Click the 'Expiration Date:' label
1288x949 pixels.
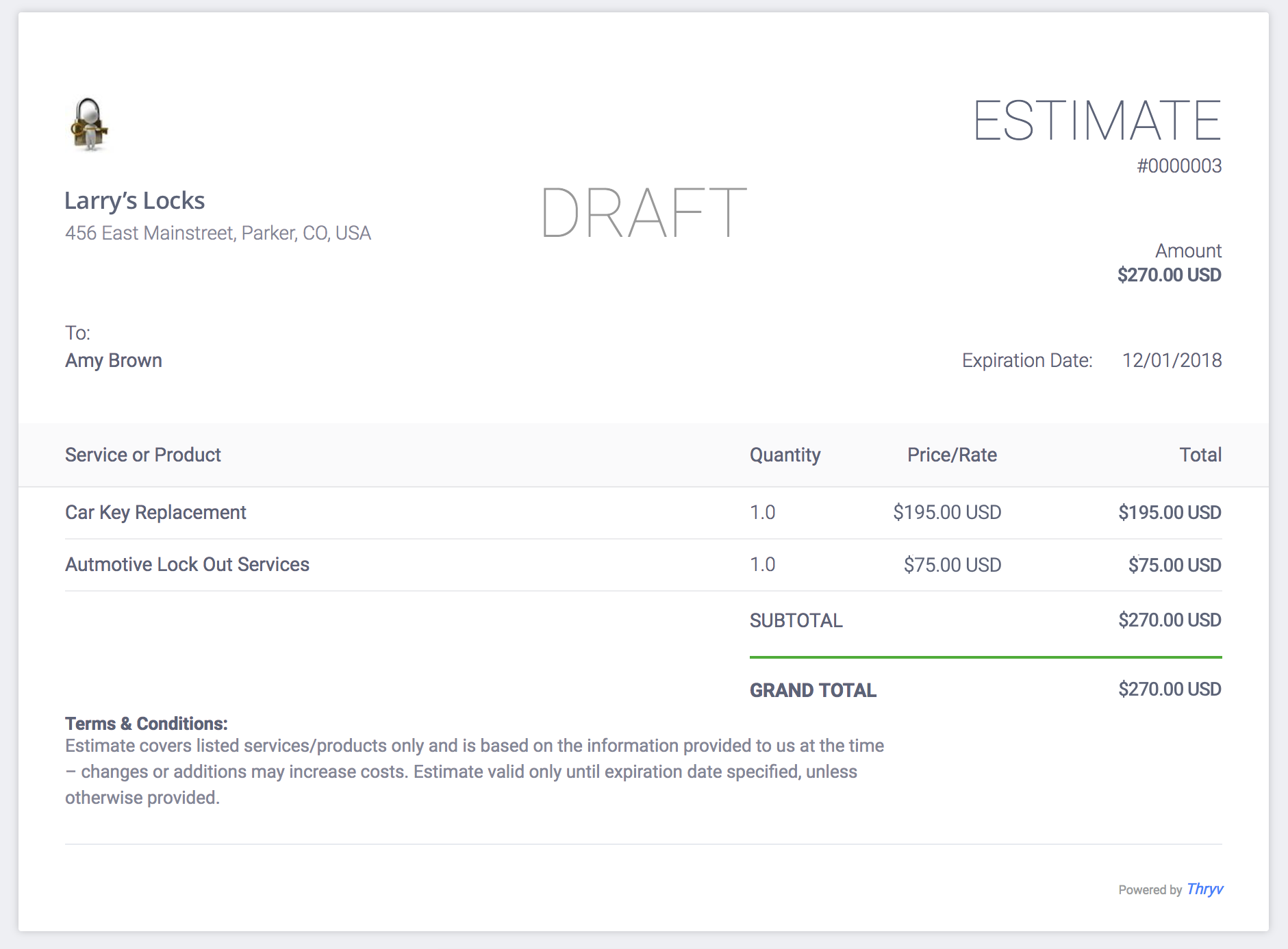pos(1027,361)
